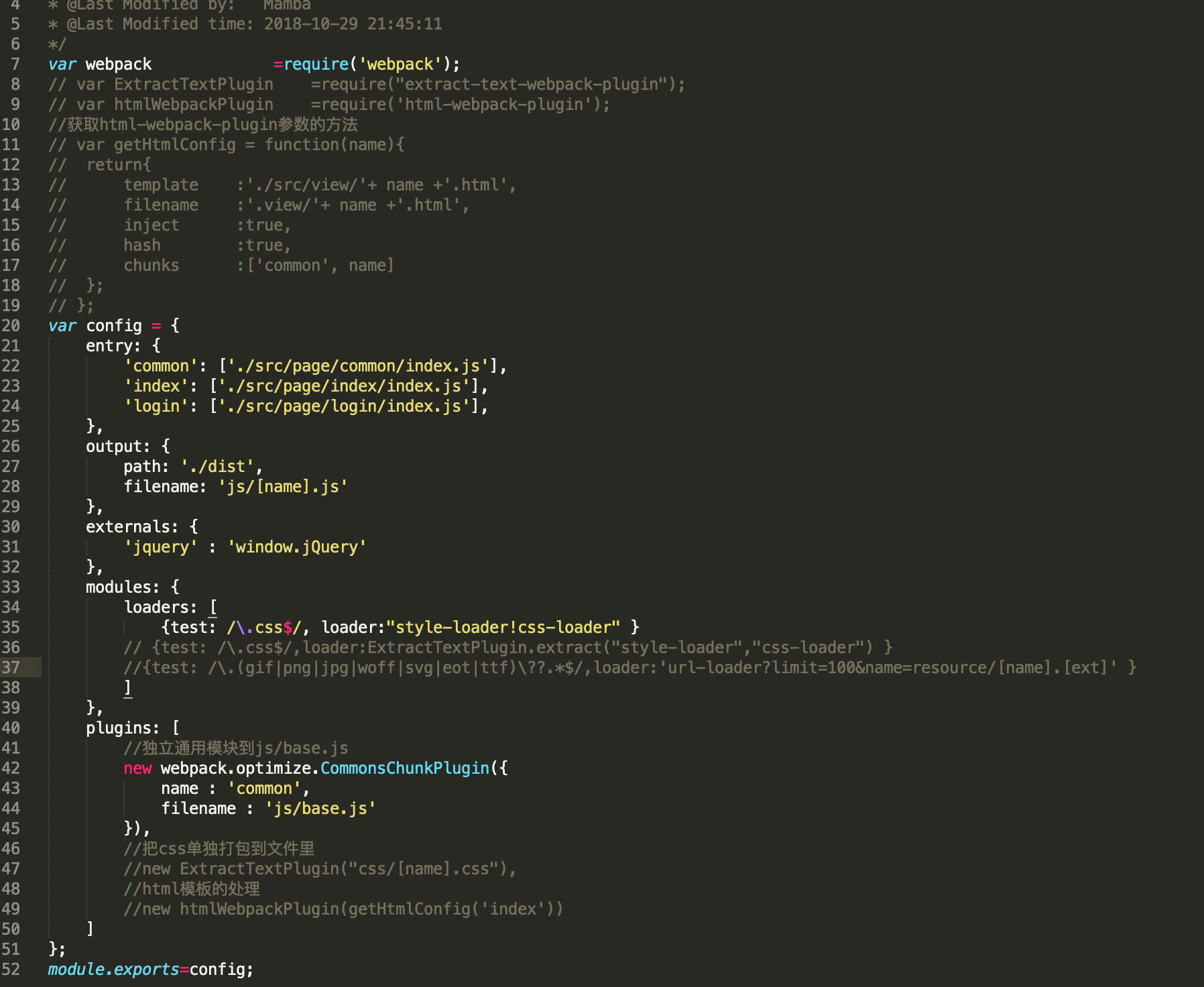1204x987 pixels.
Task: Click "ExtractTextPlugin.extract" in the line 36 comment
Action: [485, 648]
